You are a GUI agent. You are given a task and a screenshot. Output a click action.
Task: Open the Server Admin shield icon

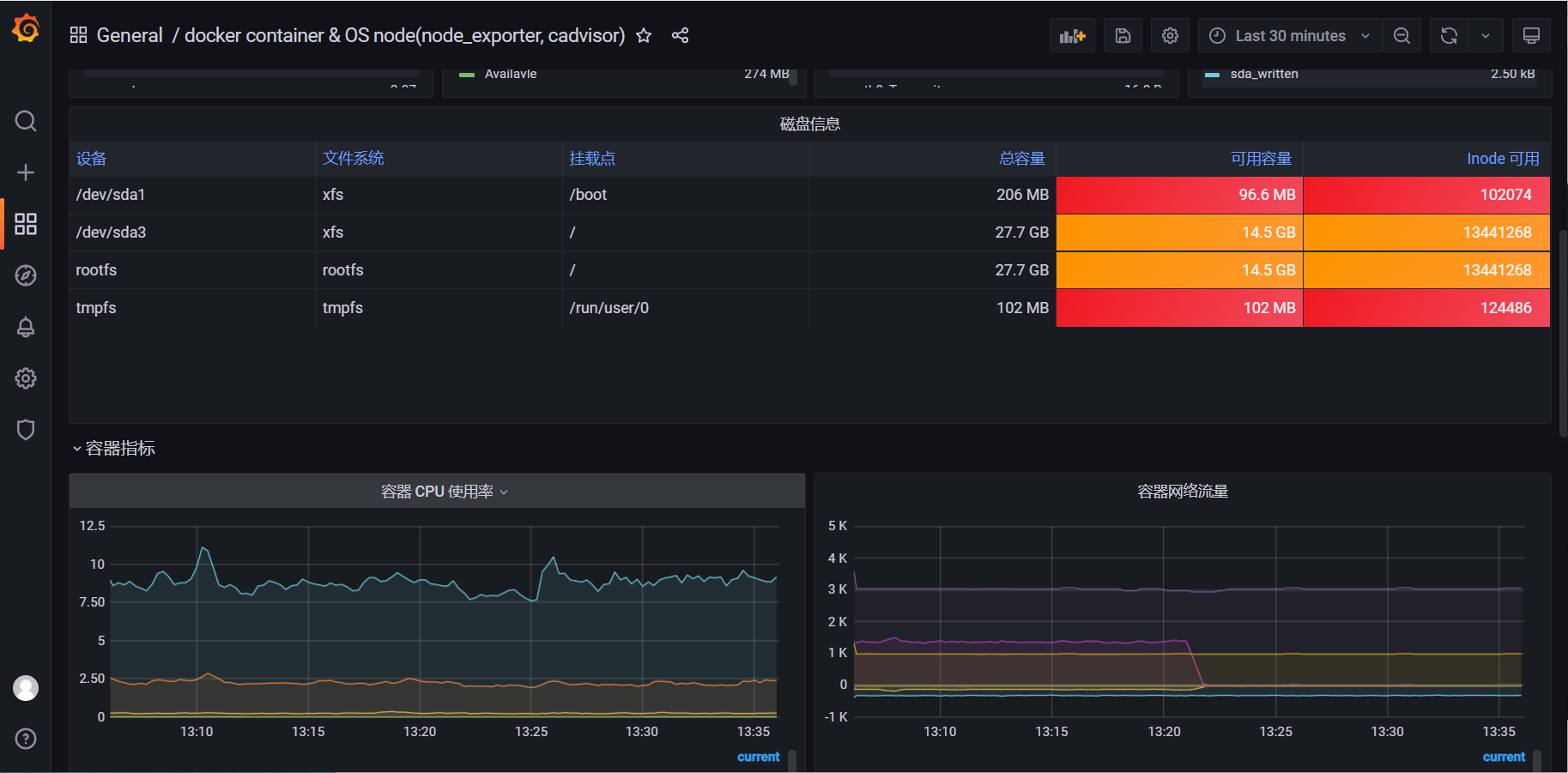(26, 430)
